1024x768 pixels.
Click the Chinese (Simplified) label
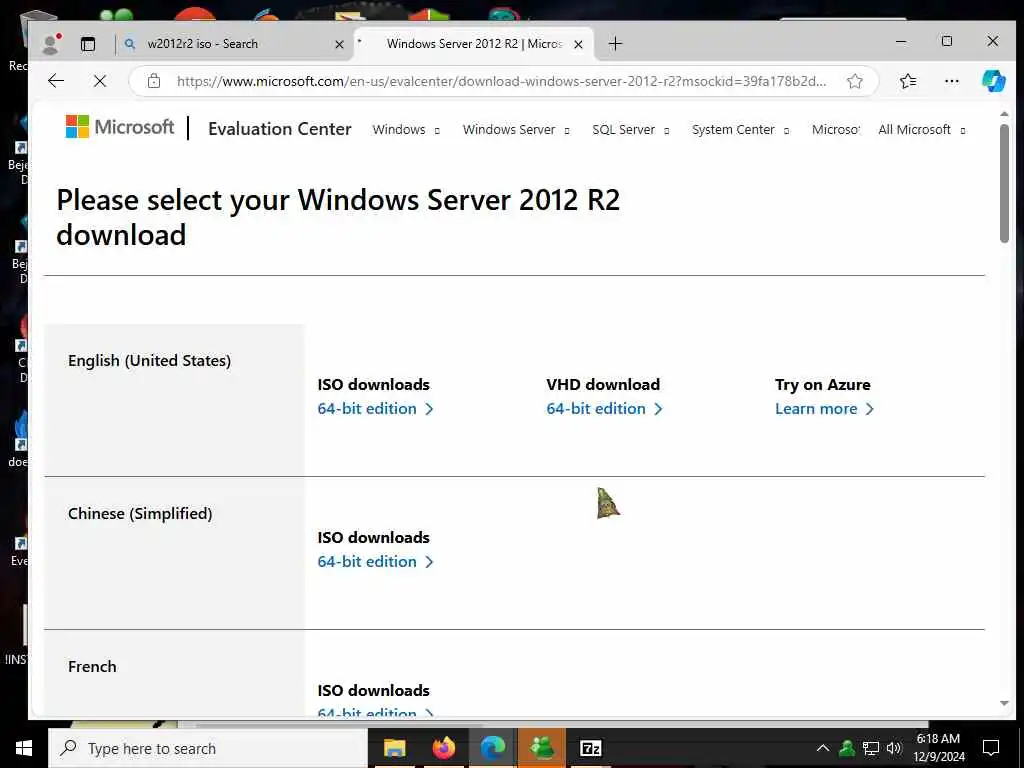click(140, 513)
